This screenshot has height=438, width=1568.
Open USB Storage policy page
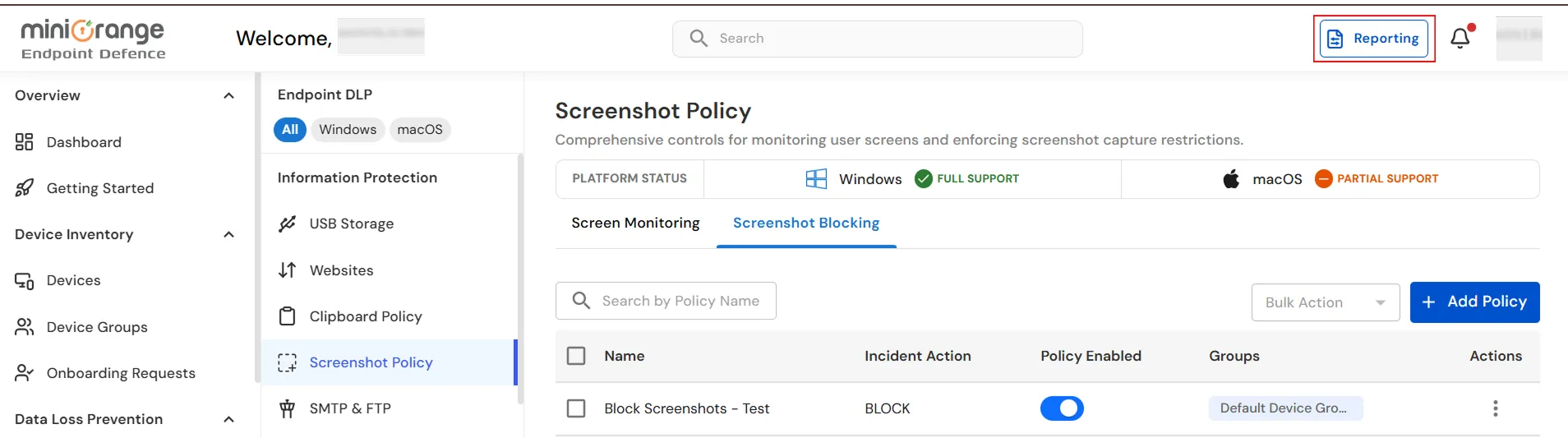click(352, 224)
